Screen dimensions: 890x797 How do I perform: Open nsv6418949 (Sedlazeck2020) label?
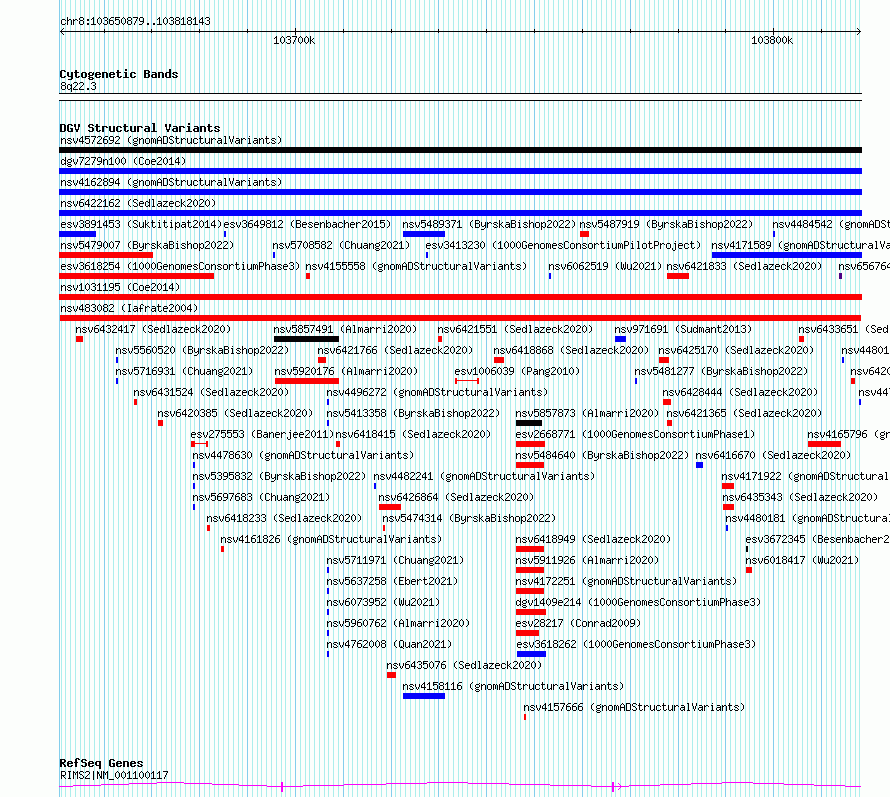(593, 539)
